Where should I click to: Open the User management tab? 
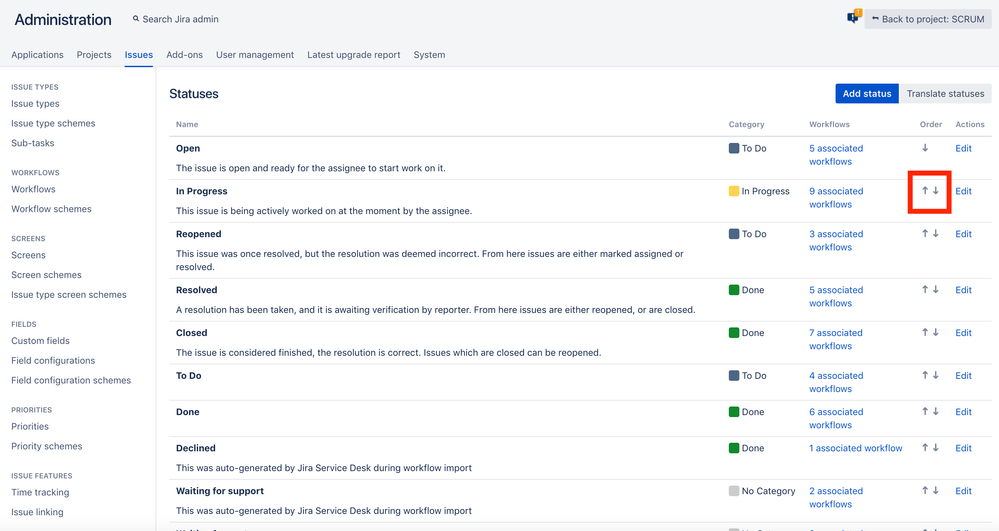[255, 55]
